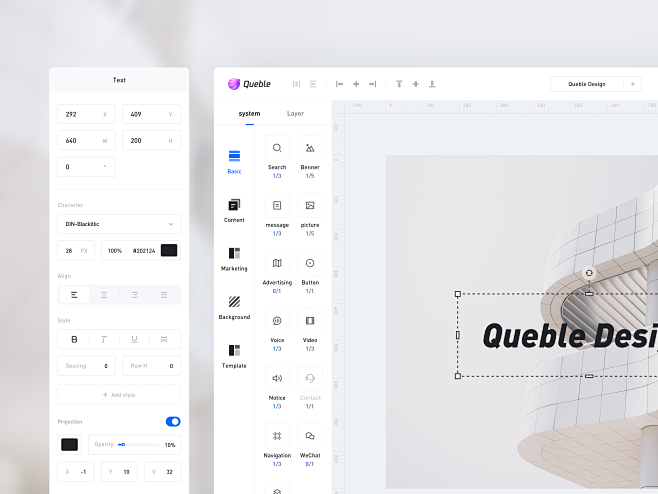Toggle italic text style
This screenshot has width=658, height=494.
pyautogui.click(x=104, y=339)
